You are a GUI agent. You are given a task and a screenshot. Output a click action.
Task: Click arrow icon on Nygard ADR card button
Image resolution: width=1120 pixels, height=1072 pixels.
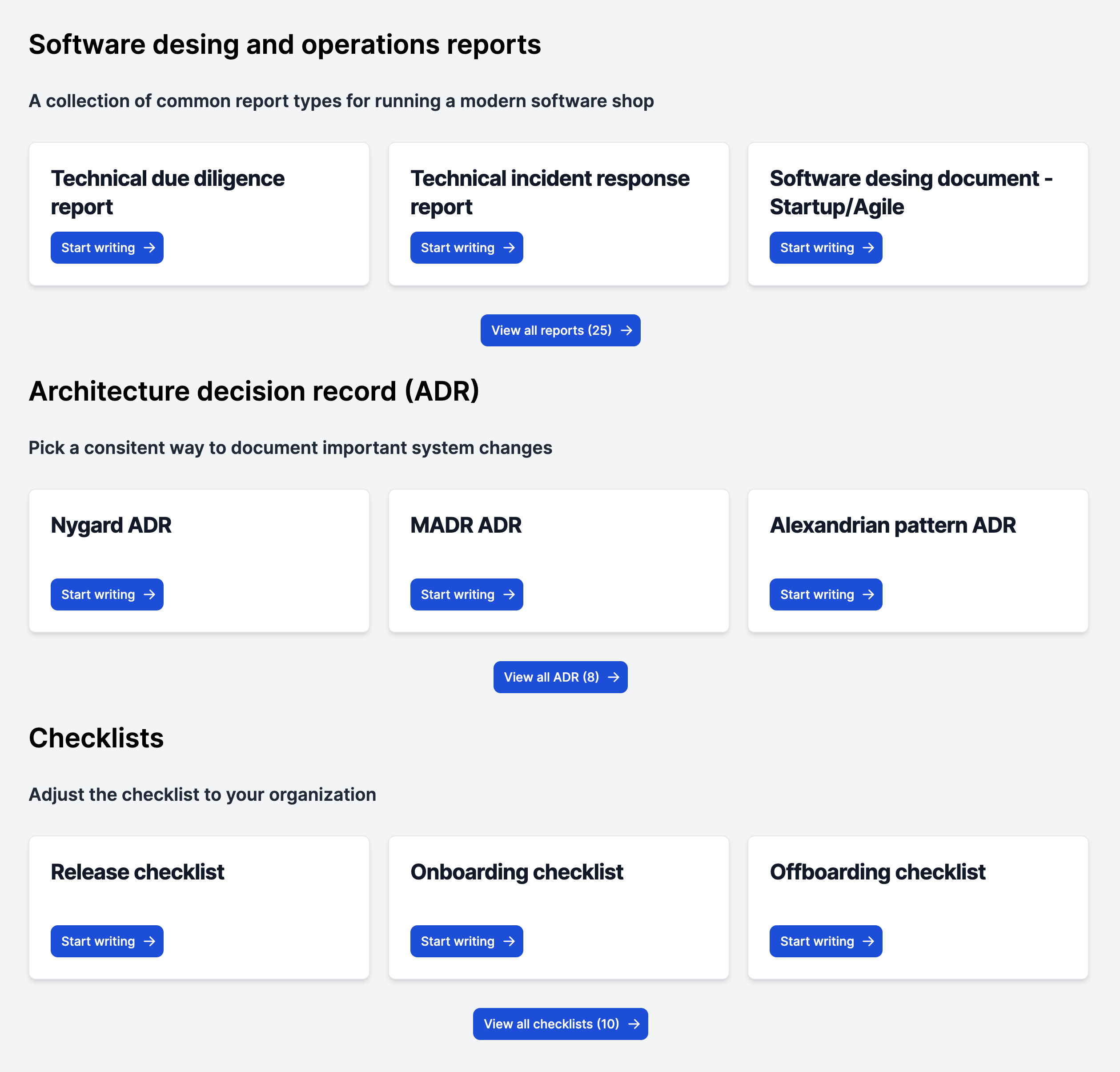[149, 594]
